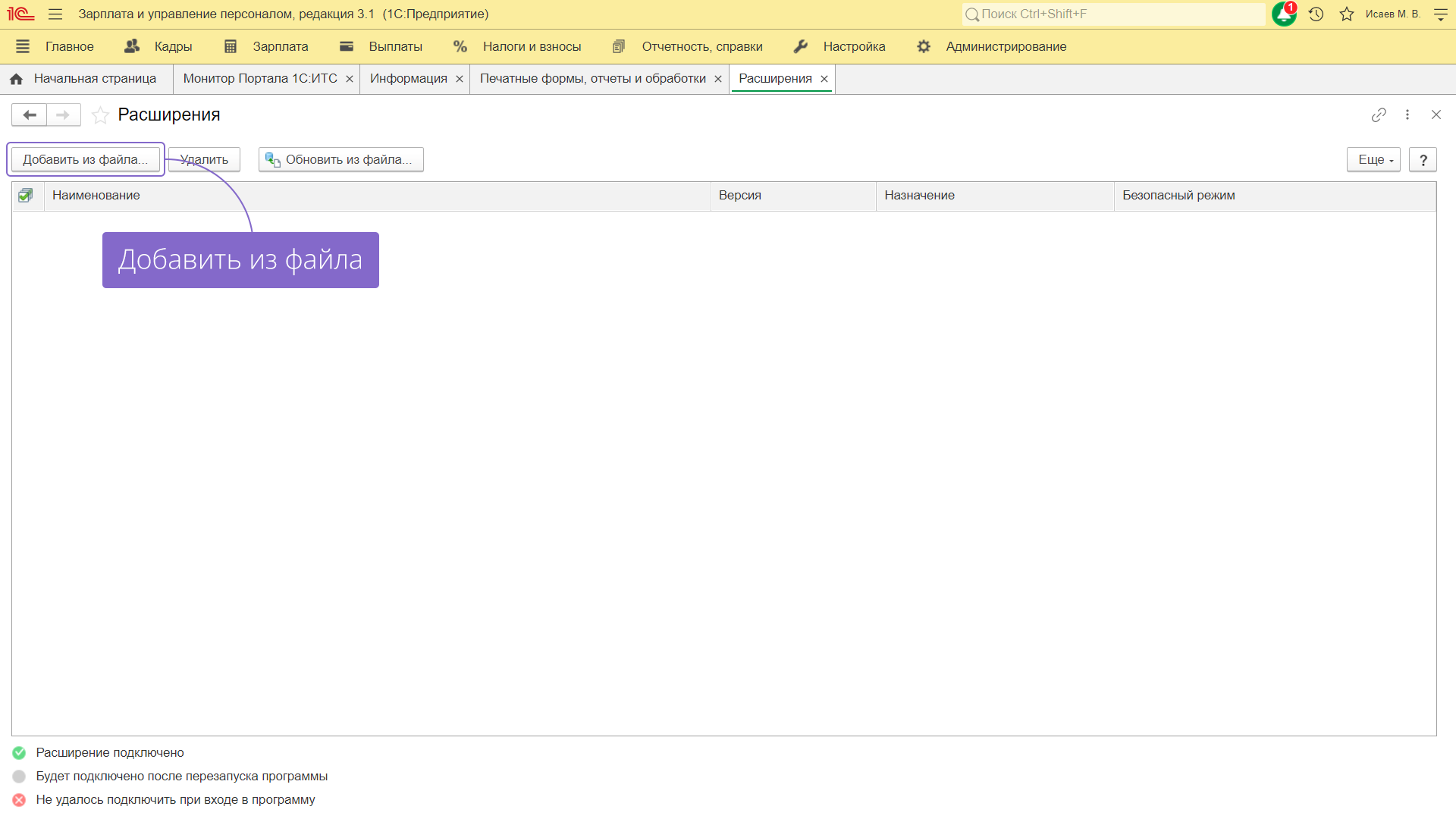Go to home icon Начальная страница
The width and height of the screenshot is (1456, 819).
pyautogui.click(x=17, y=79)
